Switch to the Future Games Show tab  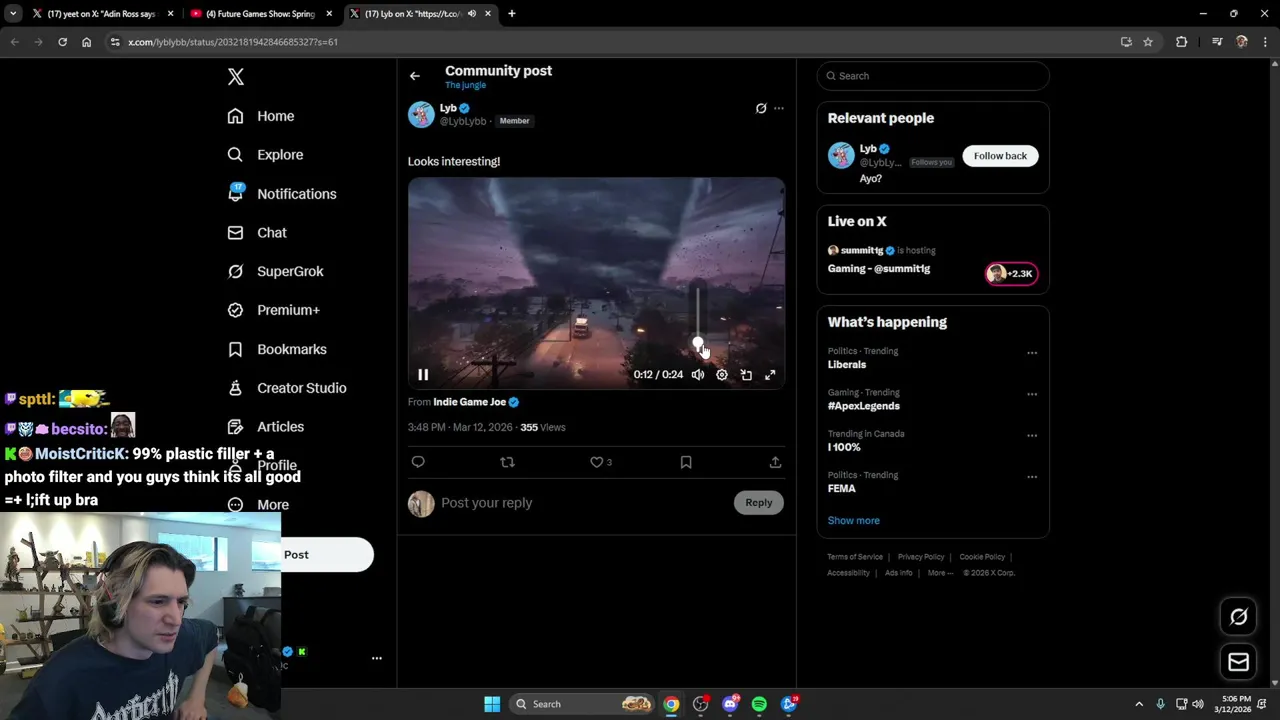tap(262, 14)
